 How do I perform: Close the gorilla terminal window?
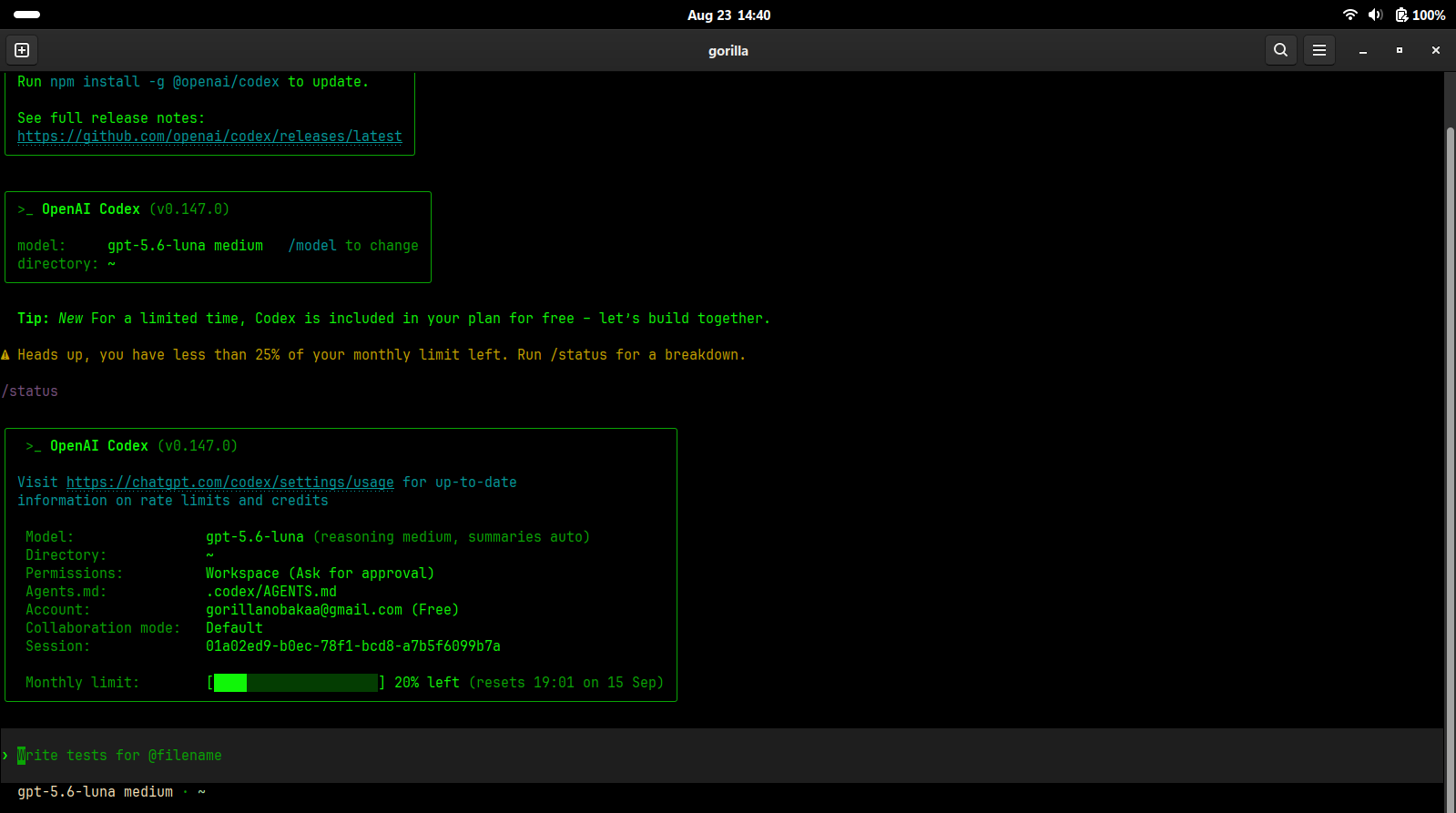pos(1436,51)
